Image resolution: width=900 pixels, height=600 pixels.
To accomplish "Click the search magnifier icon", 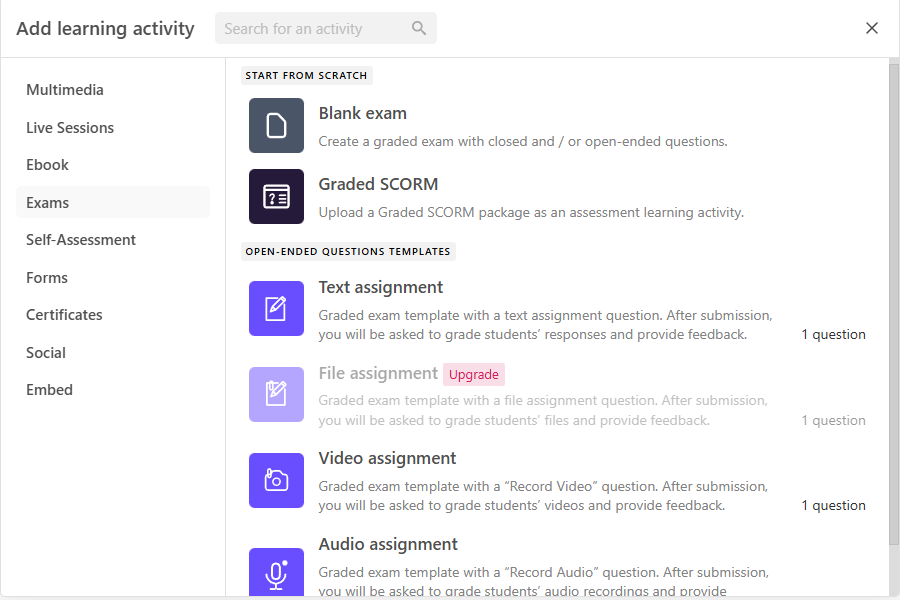I will point(419,29).
